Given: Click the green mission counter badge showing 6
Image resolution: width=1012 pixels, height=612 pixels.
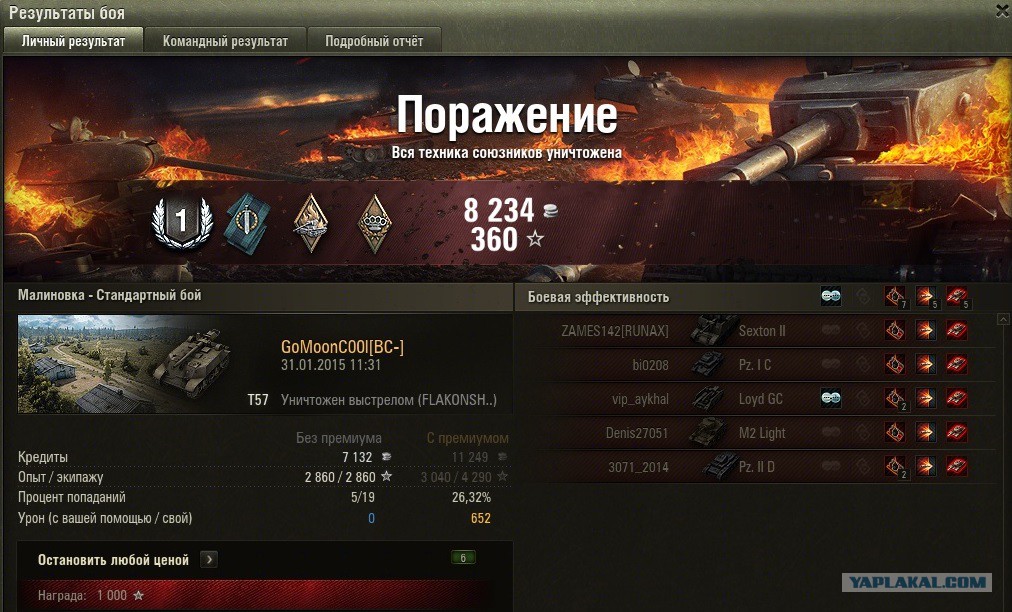Looking at the screenshot, I should click(463, 558).
